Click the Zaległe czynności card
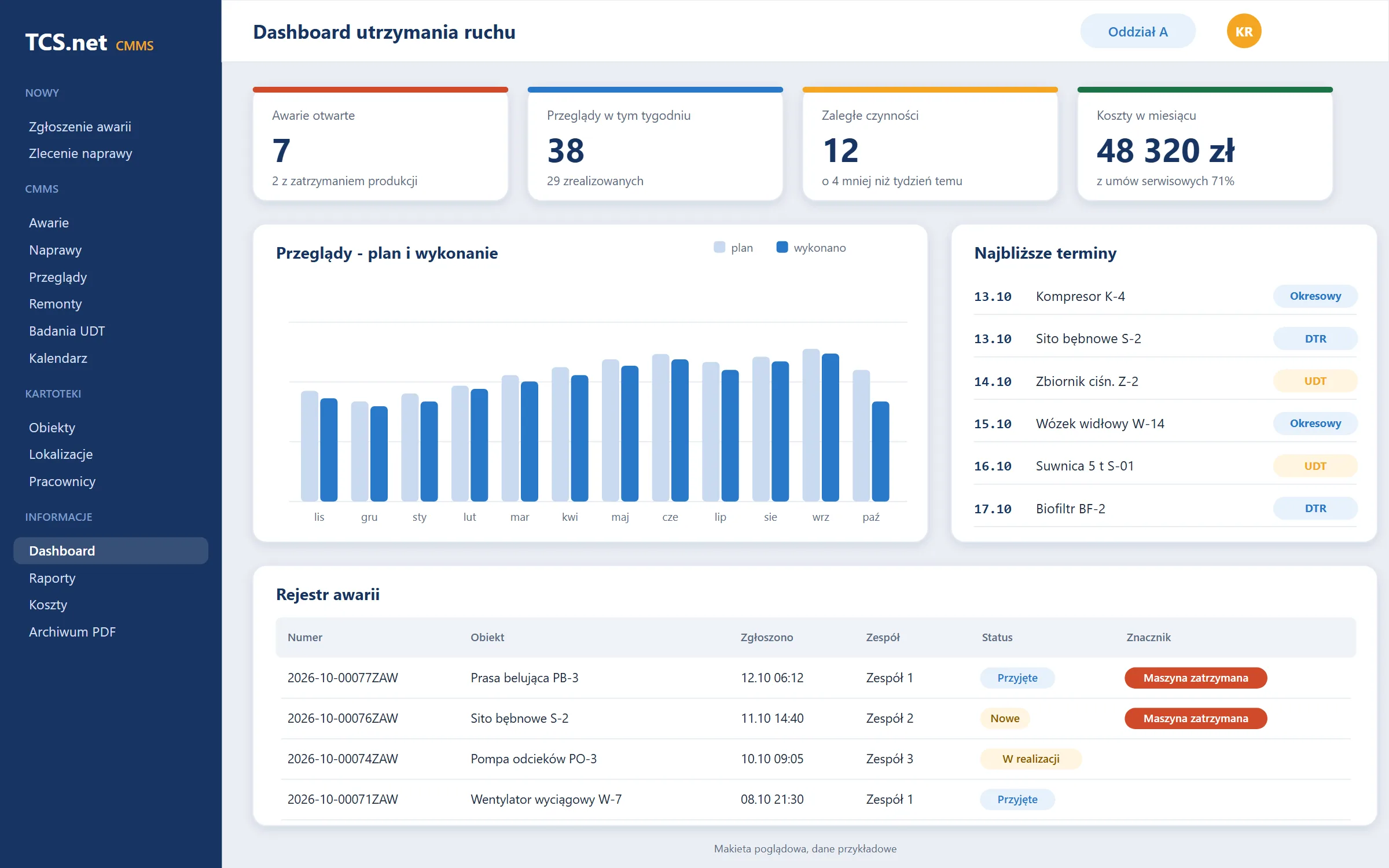The height and width of the screenshot is (868, 1389). [930, 144]
